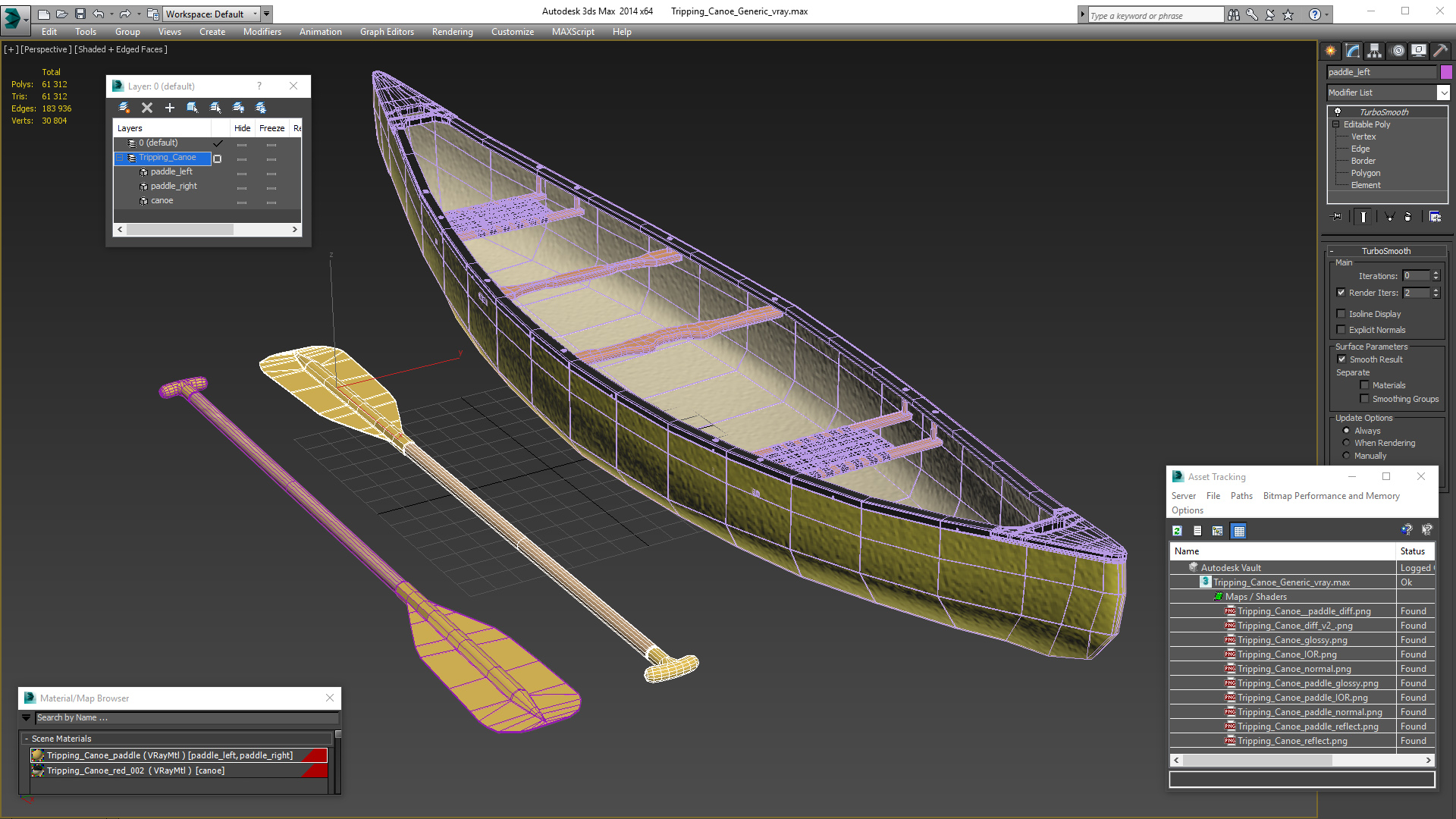Toggle Smooth Result checkbox in TurboSmooth
Screen dimensions: 1456x819
(1342, 359)
